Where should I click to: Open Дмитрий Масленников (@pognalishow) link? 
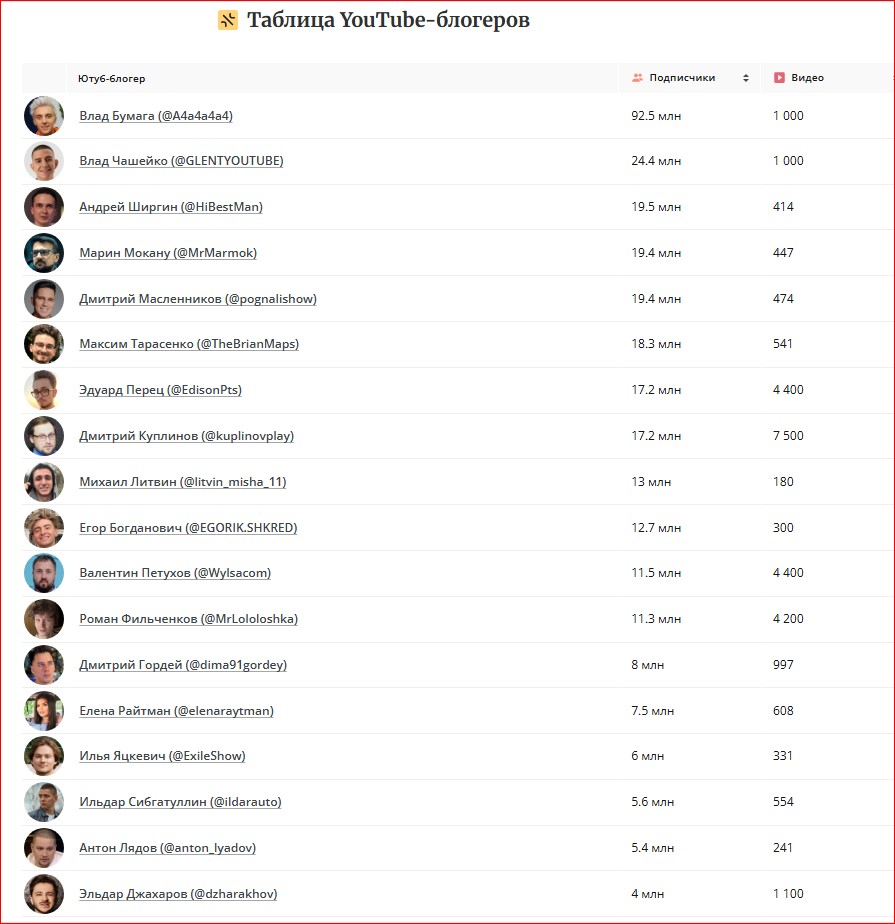(198, 299)
